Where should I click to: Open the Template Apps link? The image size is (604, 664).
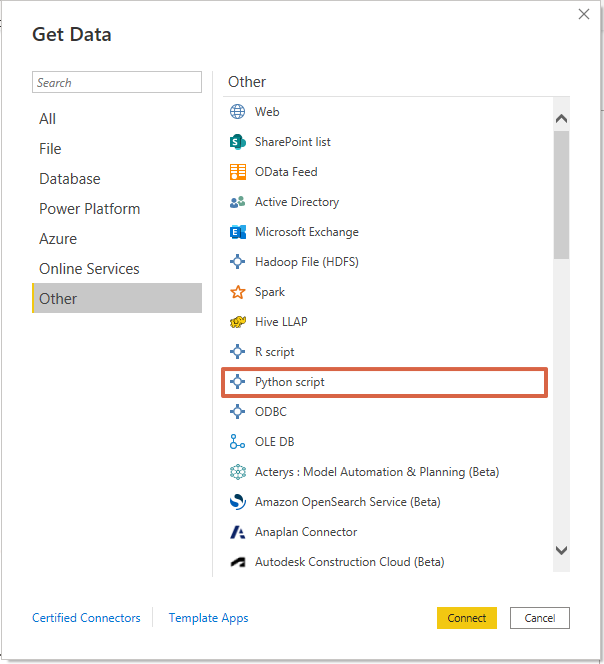tap(208, 618)
